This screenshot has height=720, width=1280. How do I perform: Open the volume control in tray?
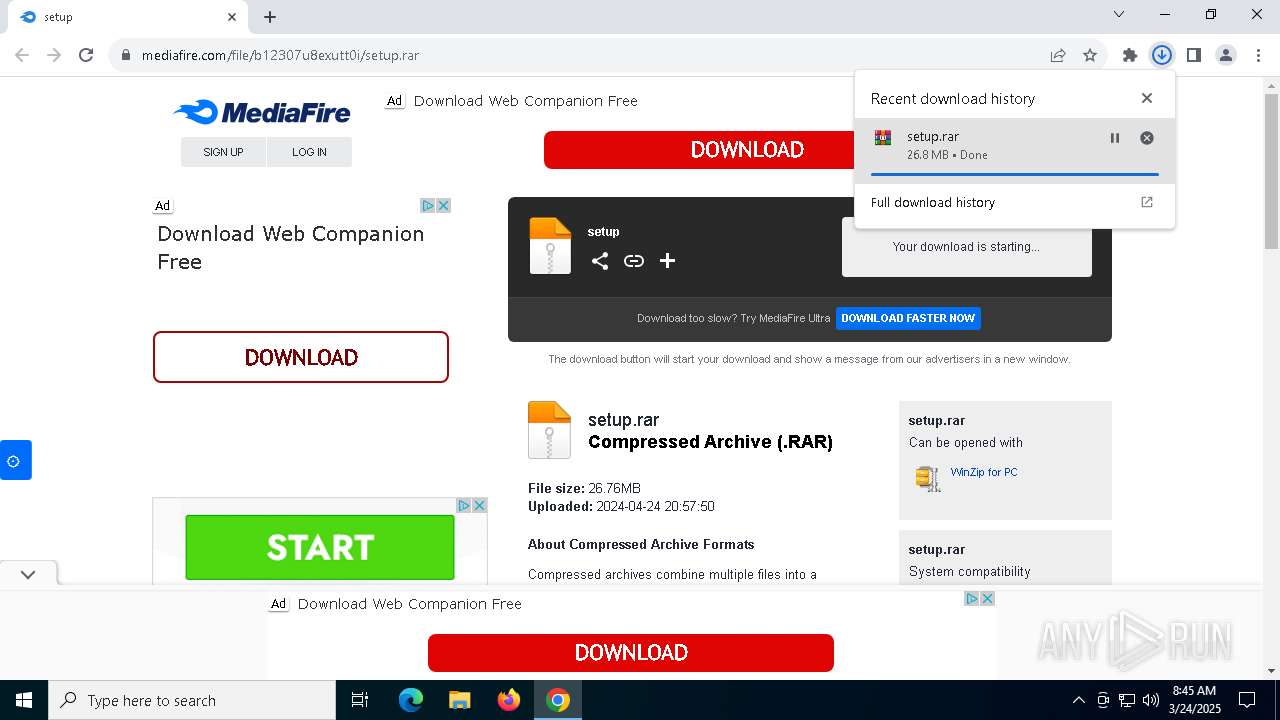(x=1151, y=700)
